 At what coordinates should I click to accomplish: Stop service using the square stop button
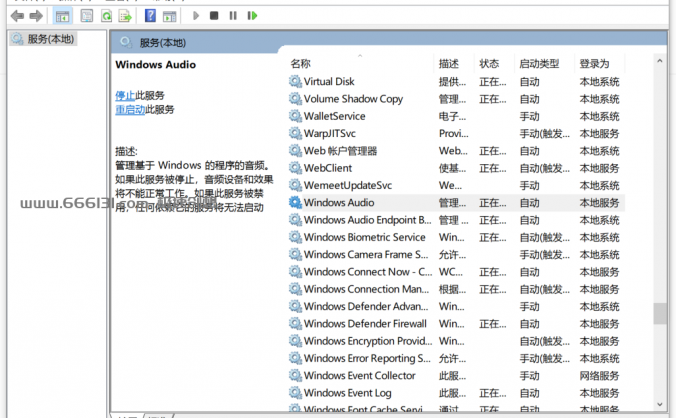(214, 16)
